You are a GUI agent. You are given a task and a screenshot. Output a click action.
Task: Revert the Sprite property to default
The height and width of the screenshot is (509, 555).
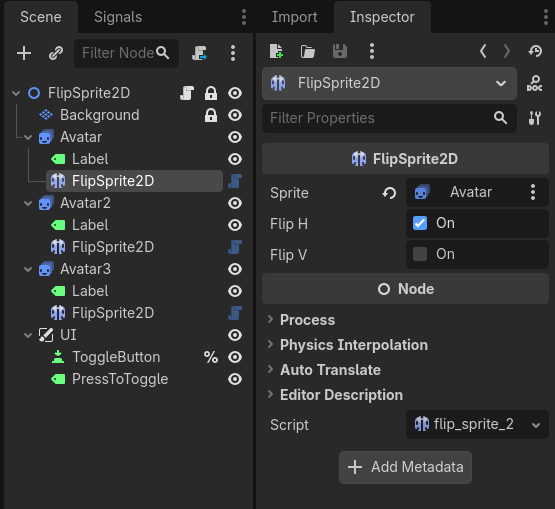pyautogui.click(x=389, y=193)
